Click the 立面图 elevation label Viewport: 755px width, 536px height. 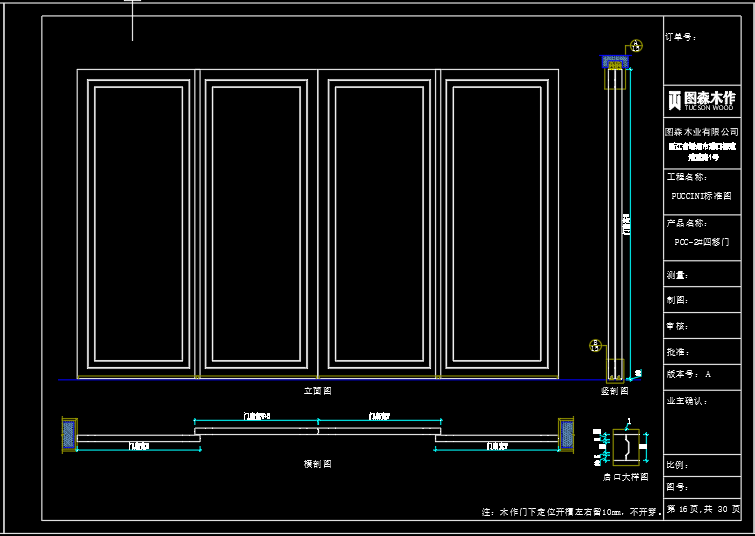(317, 391)
